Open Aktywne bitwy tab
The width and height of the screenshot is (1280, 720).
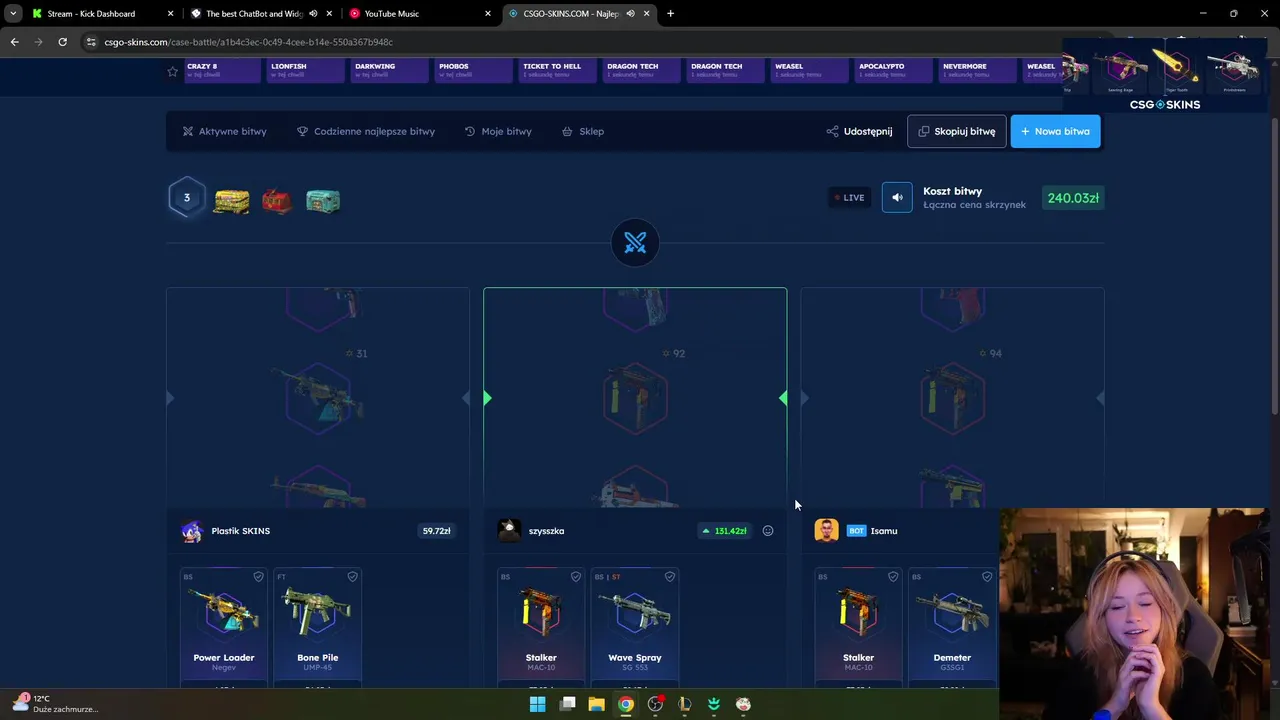coord(224,131)
